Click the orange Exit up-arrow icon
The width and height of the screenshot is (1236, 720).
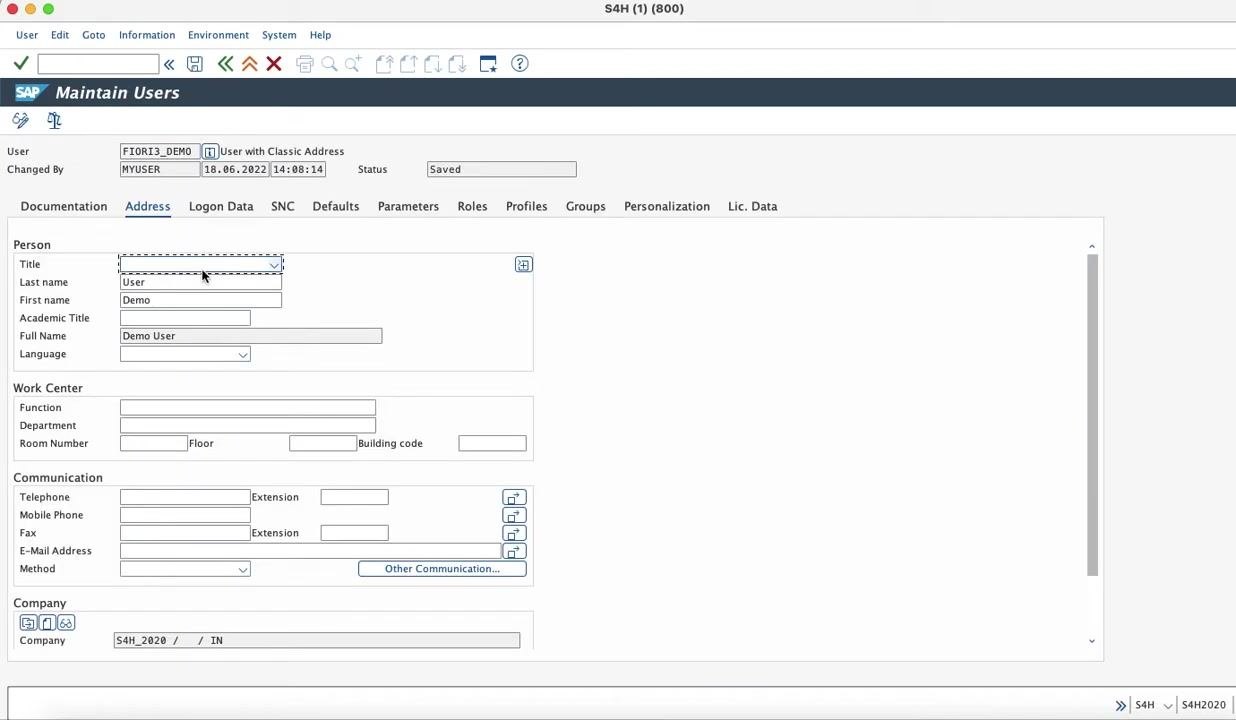(250, 64)
